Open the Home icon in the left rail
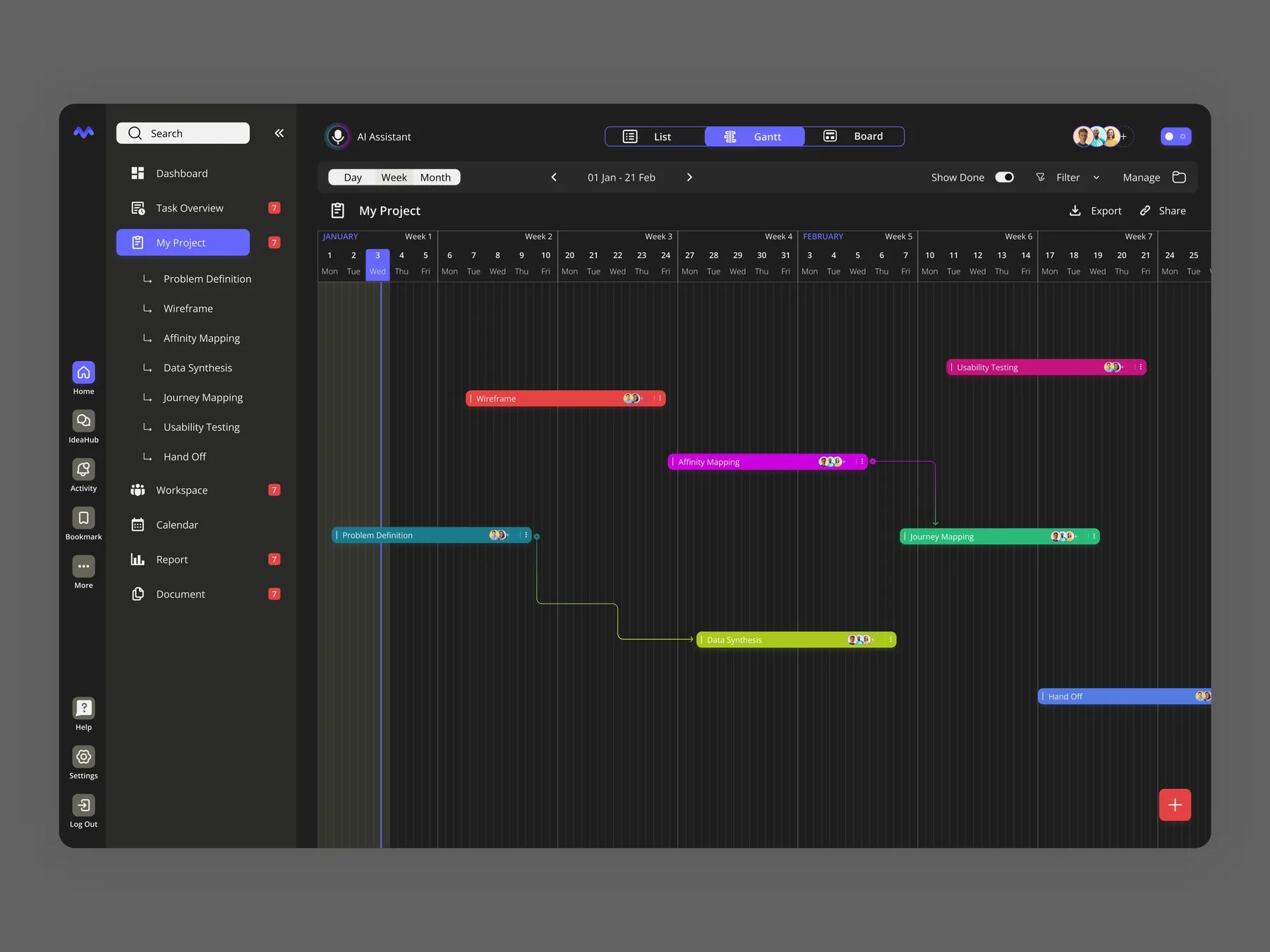Viewport: 1270px width, 952px height. tap(83, 372)
